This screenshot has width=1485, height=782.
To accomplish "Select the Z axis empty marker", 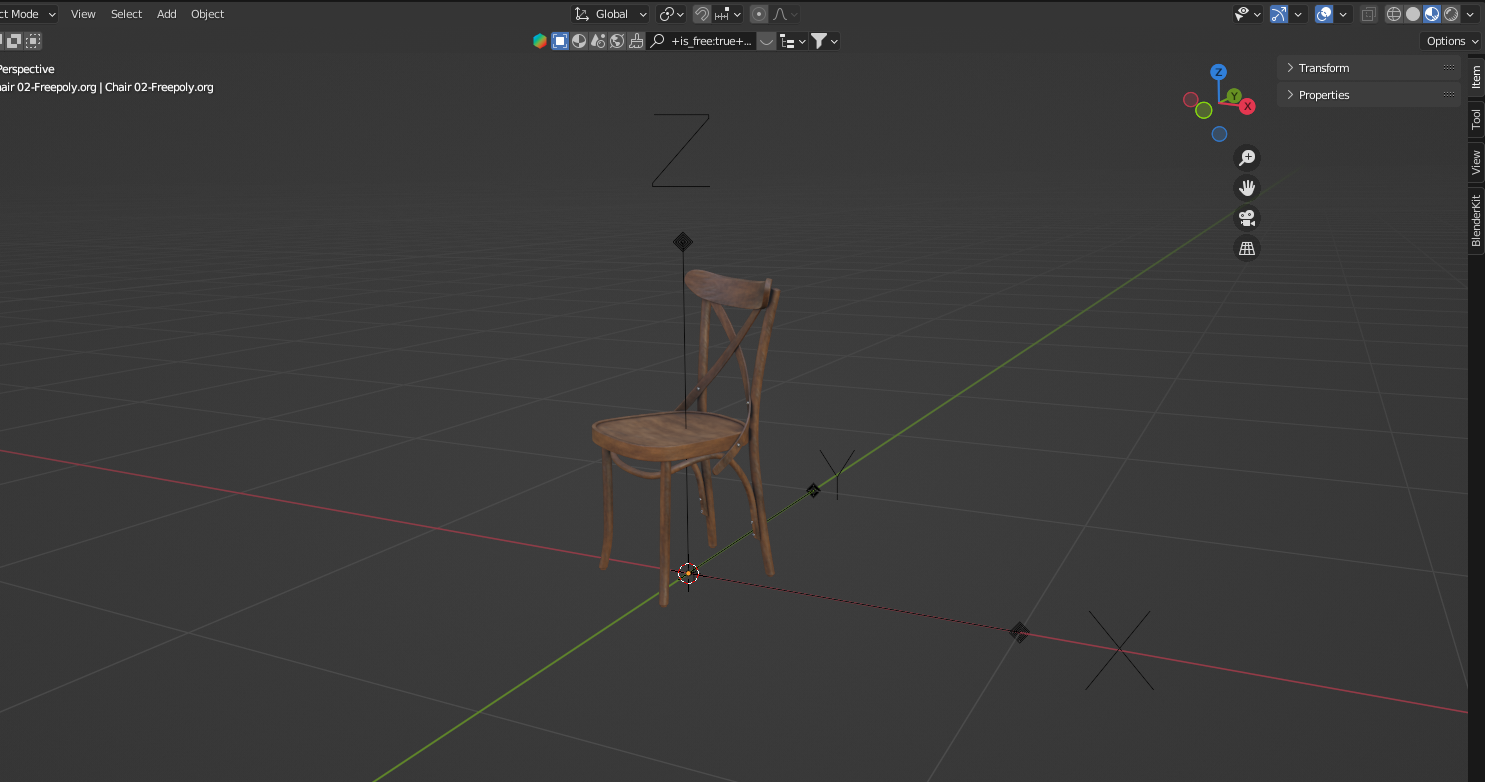I will [683, 242].
